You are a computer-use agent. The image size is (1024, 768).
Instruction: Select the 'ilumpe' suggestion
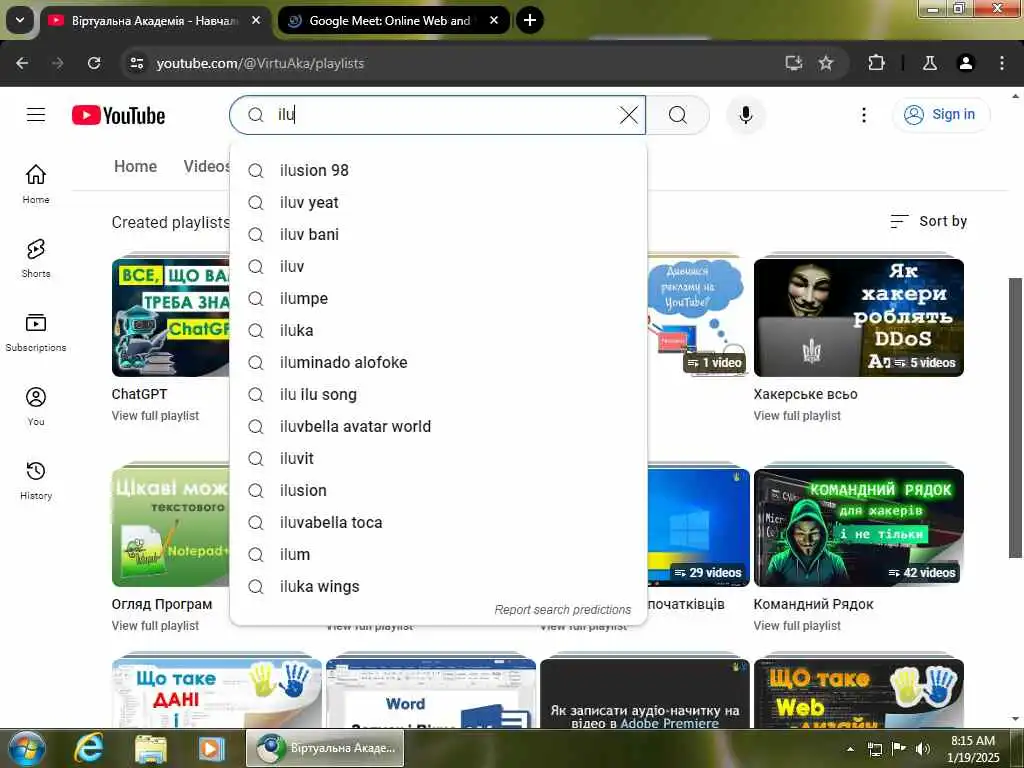[438, 298]
